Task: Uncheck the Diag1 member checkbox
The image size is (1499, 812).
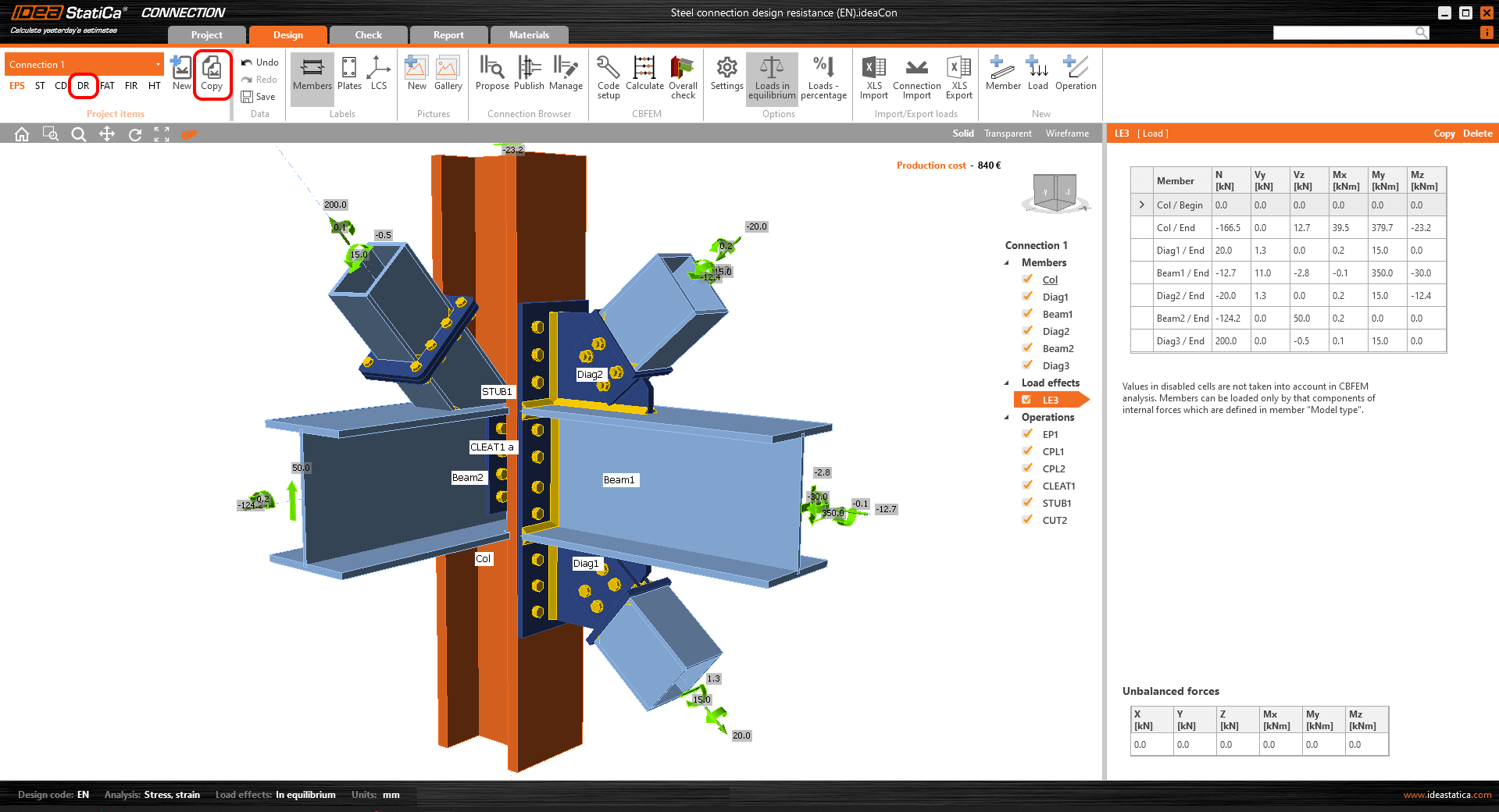Action: (1028, 297)
